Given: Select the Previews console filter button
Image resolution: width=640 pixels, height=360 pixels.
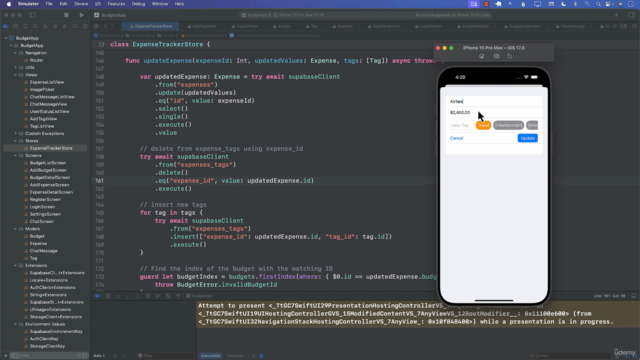Looking at the screenshot, I should [235, 356].
